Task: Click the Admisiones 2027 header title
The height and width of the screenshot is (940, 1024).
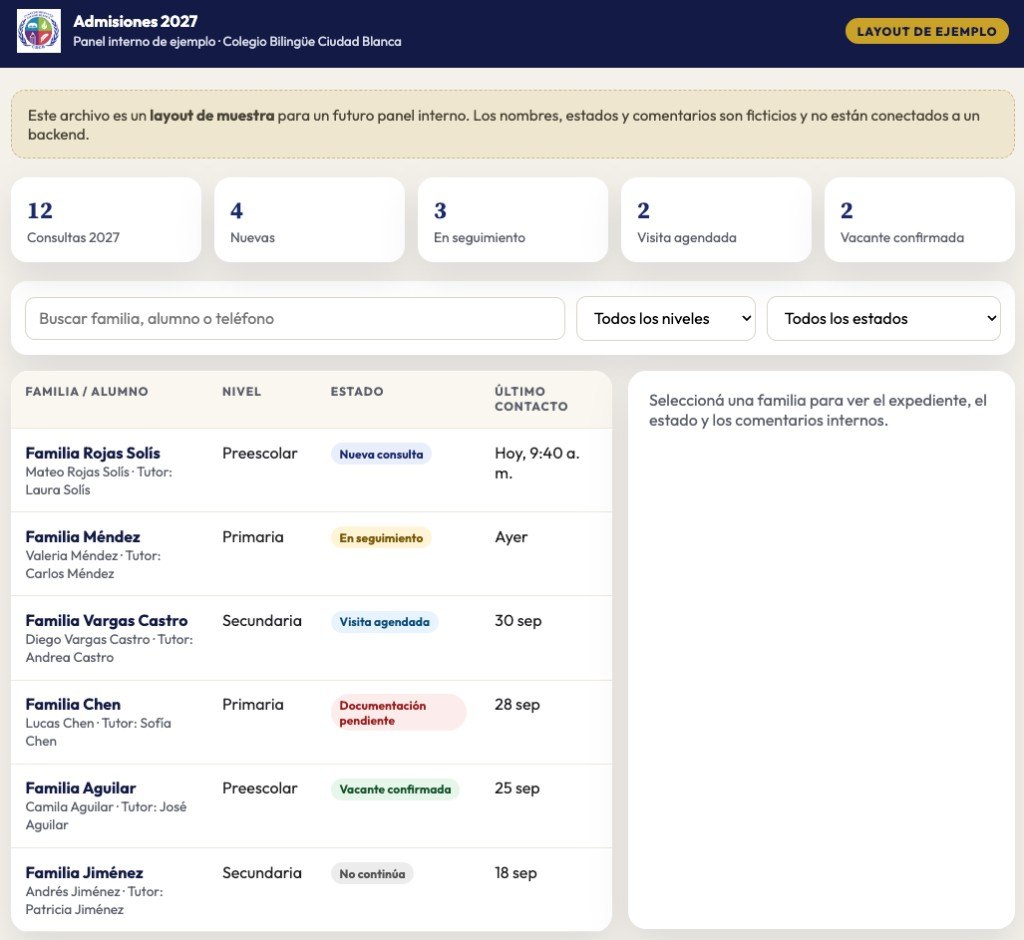Action: [135, 21]
